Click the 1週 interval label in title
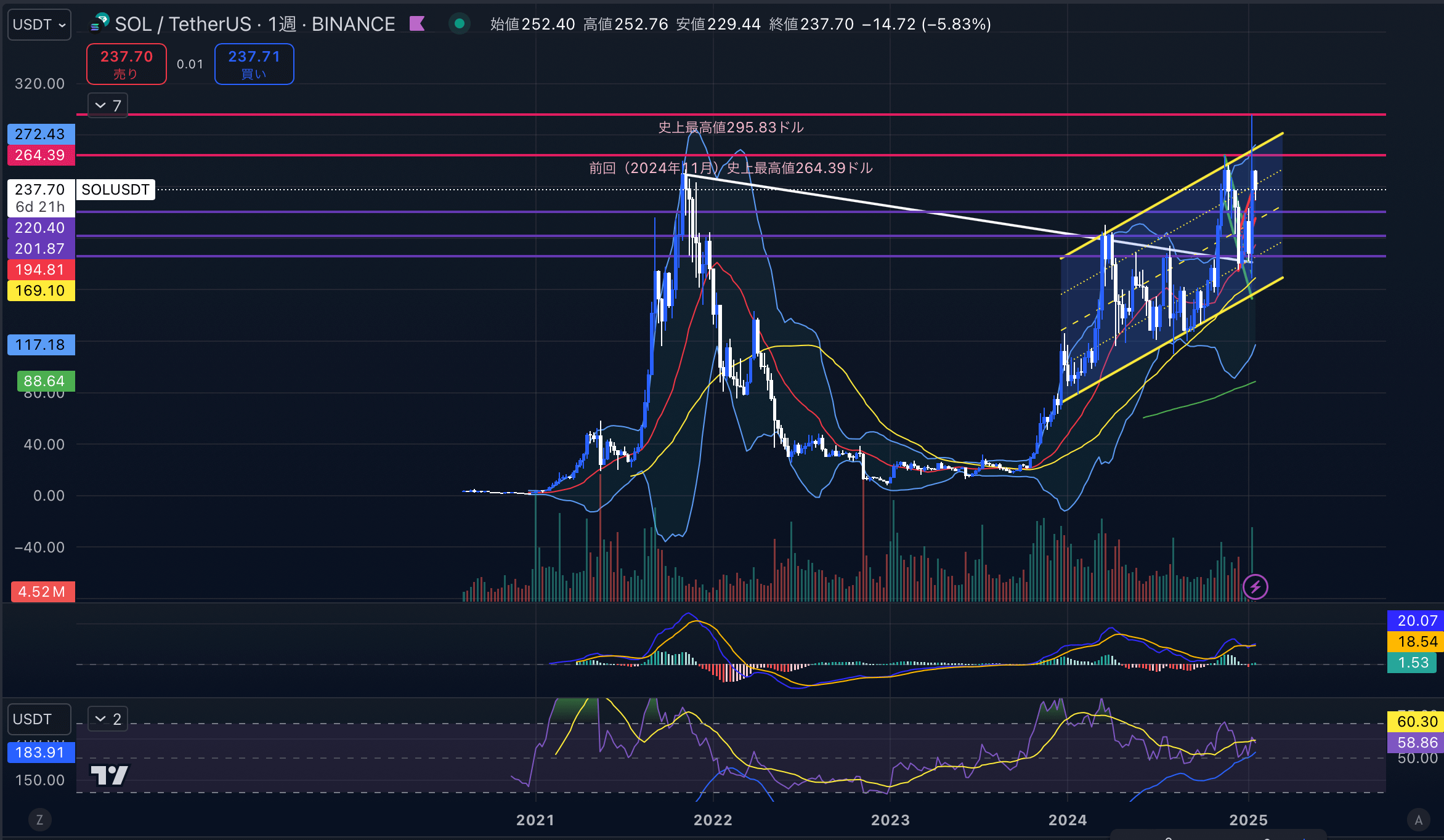The height and width of the screenshot is (840, 1444). (282, 24)
